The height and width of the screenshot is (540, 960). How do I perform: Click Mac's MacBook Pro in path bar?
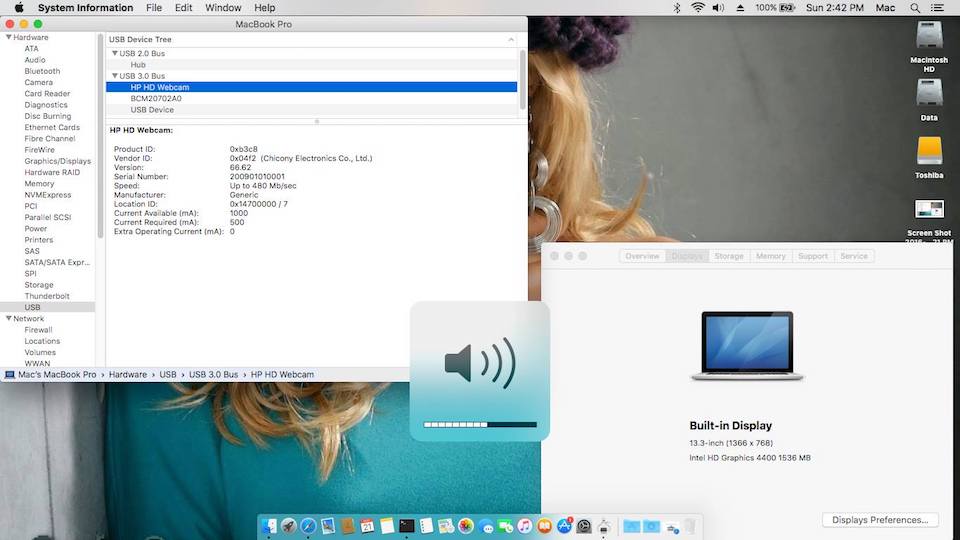(x=57, y=374)
